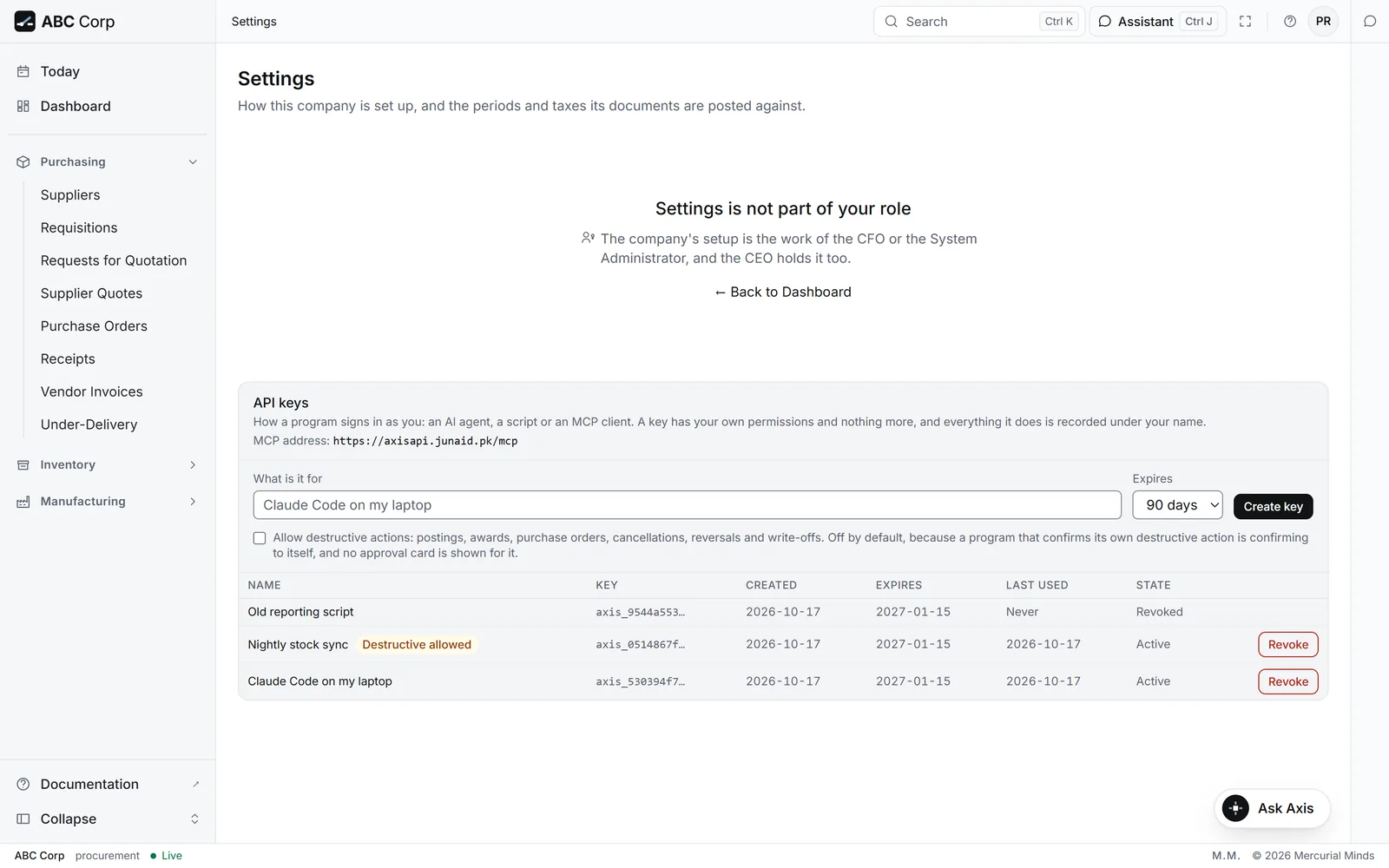Open Receipts in sidebar
The height and width of the screenshot is (868, 1389).
pos(68,359)
